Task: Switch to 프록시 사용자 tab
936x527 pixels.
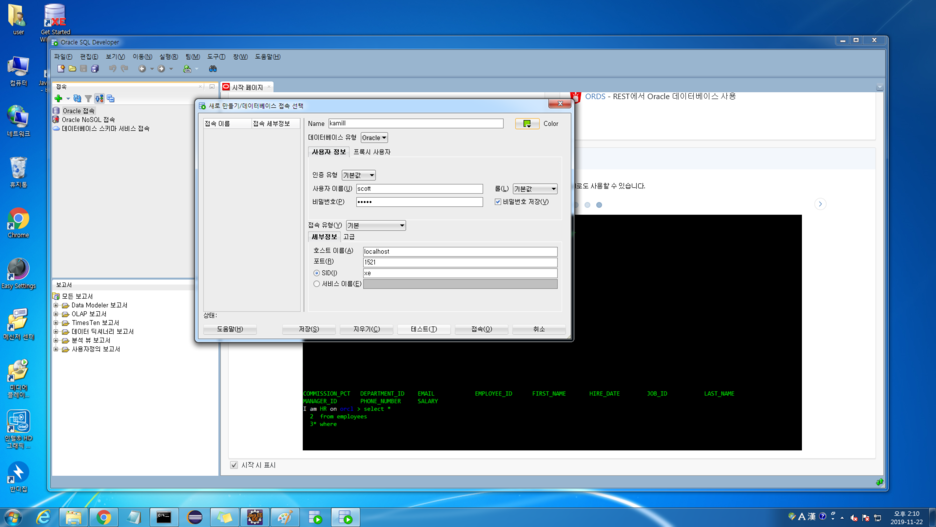Action: coord(372,152)
